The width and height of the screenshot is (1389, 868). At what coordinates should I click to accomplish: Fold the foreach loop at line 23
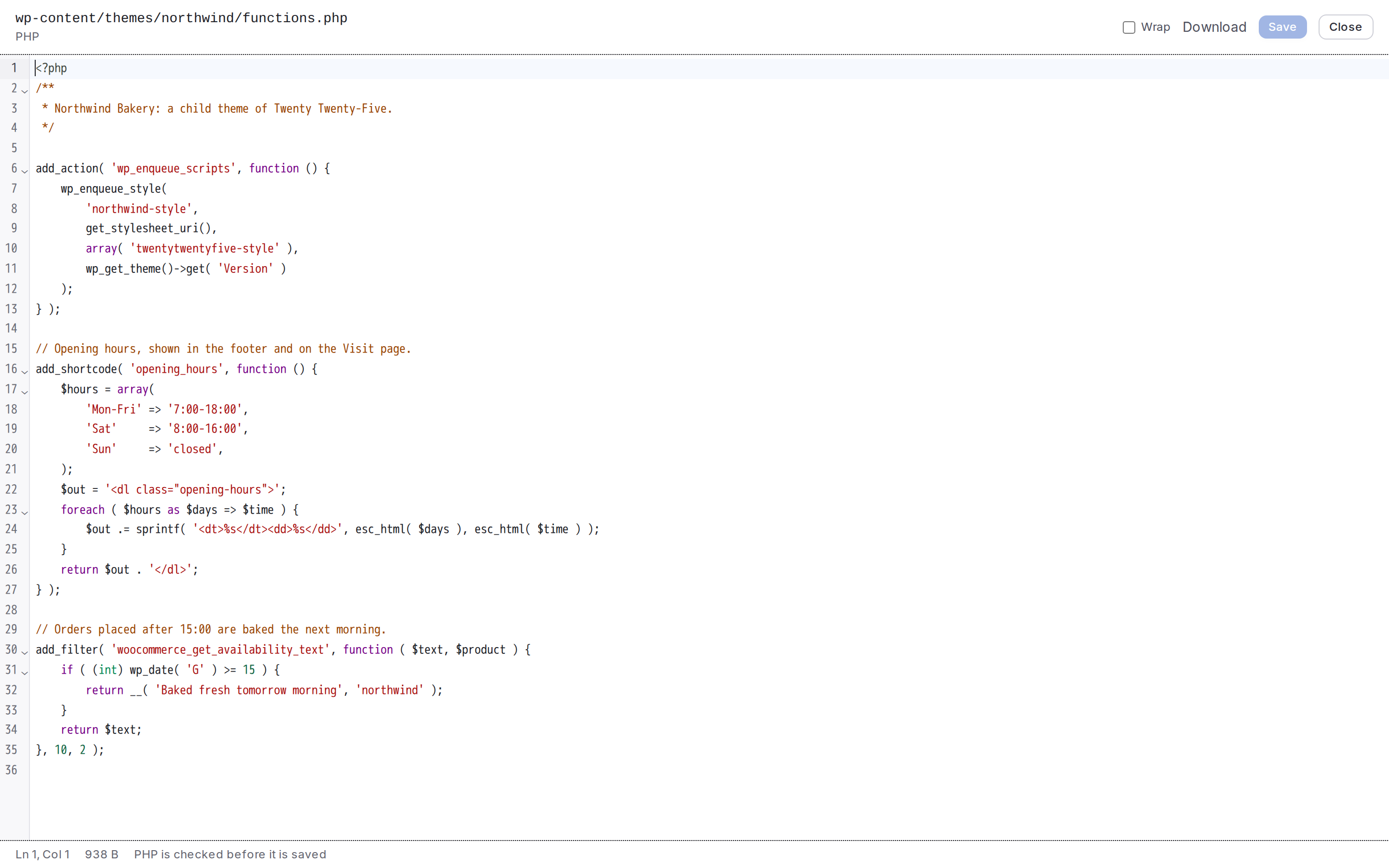[25, 512]
